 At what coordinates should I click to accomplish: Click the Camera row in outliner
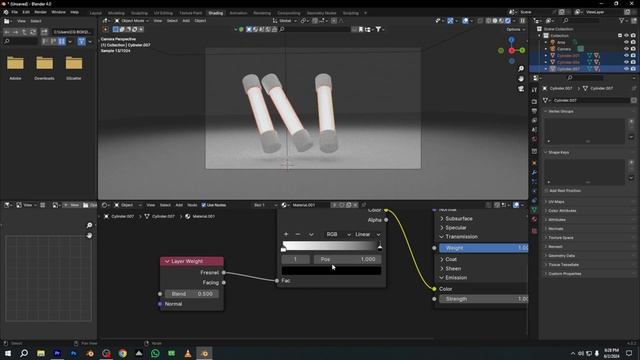564,49
